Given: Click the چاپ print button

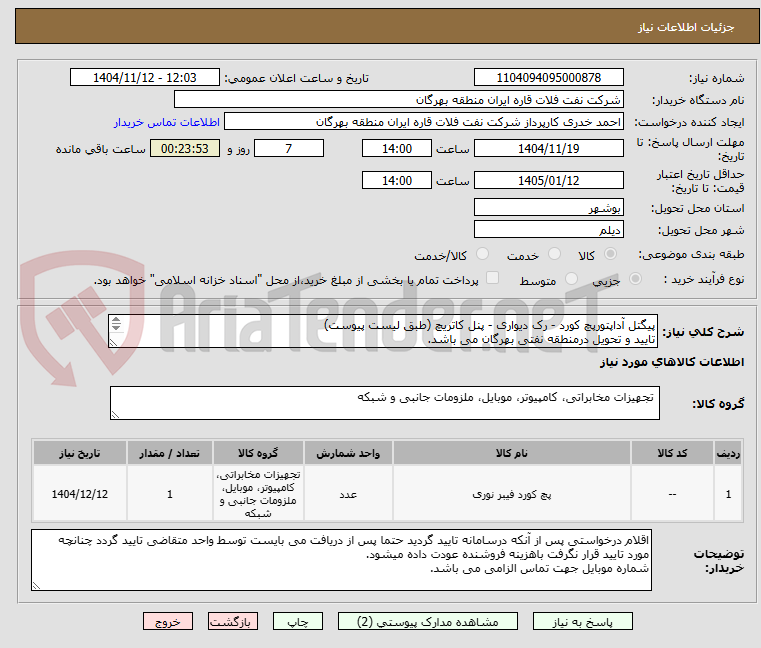Looking at the screenshot, I should 298,621.
